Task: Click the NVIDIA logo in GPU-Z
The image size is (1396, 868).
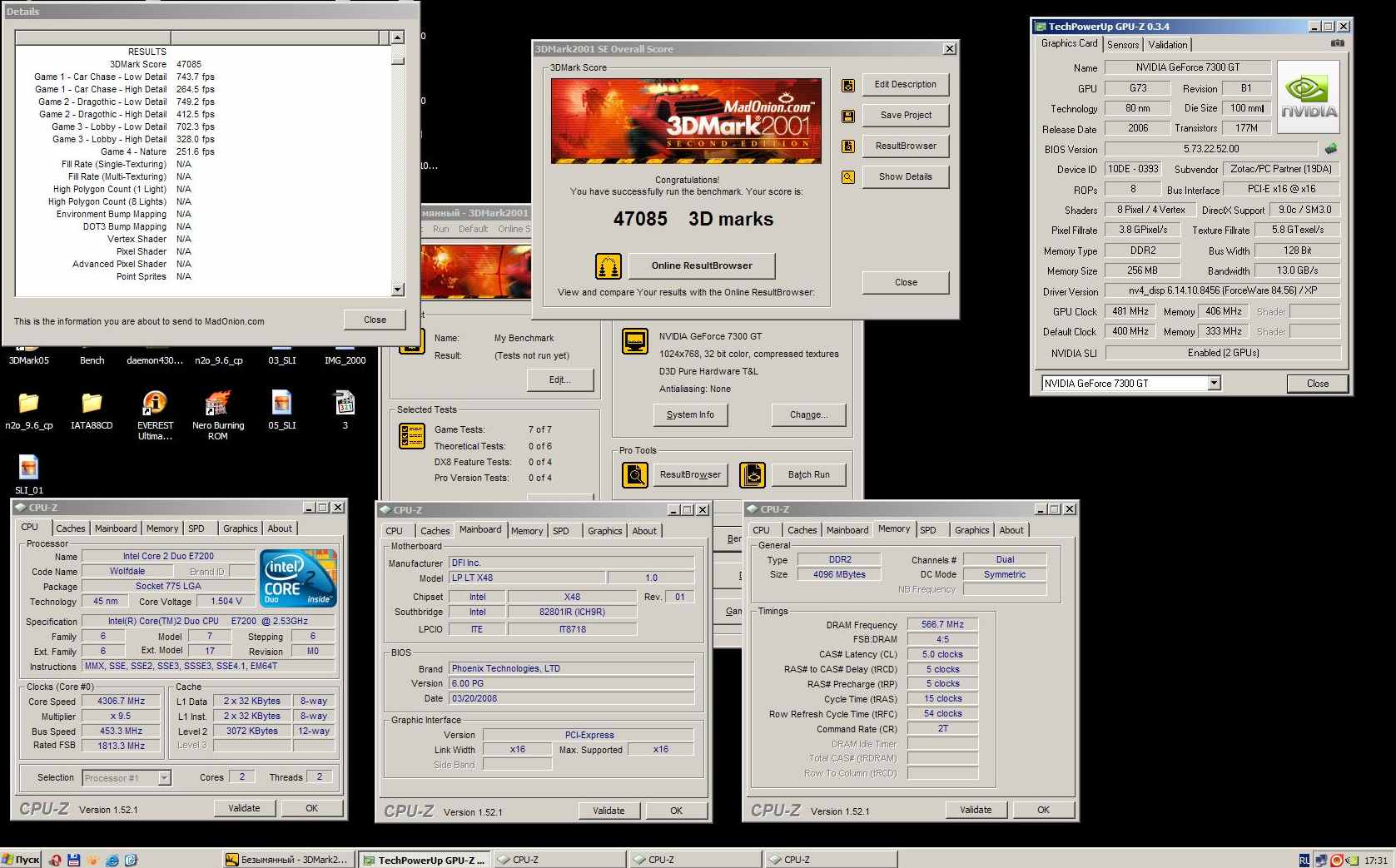Action: click(1309, 97)
